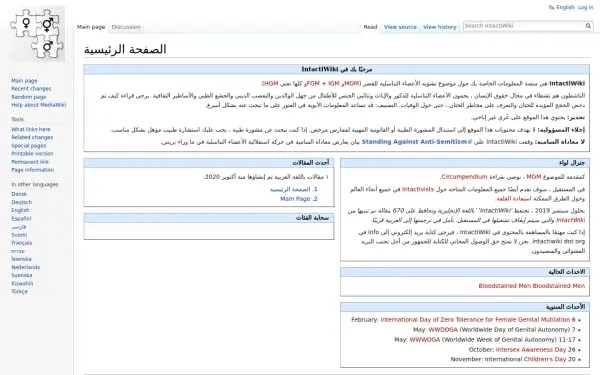
Task: Open the Main page tab
Action: point(91,27)
